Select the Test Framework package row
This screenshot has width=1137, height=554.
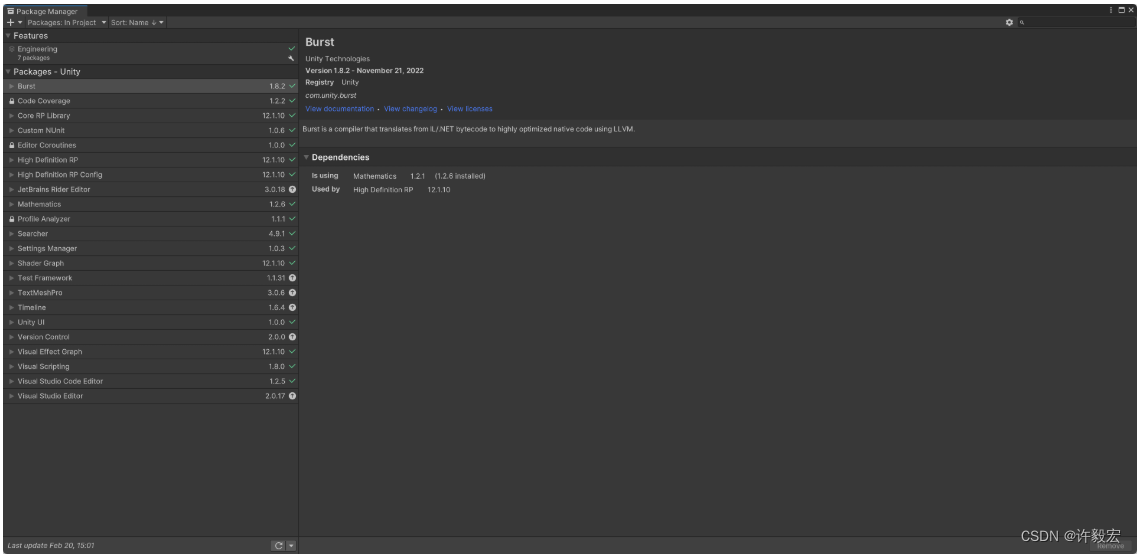coord(151,278)
